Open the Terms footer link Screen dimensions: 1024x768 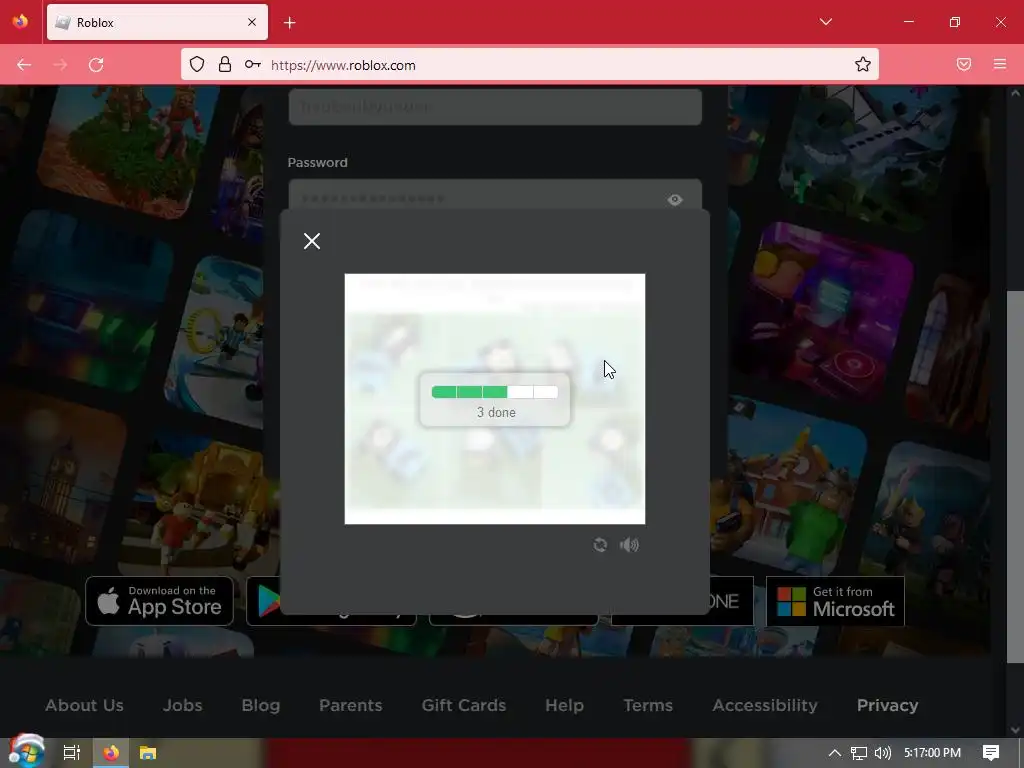tap(648, 705)
